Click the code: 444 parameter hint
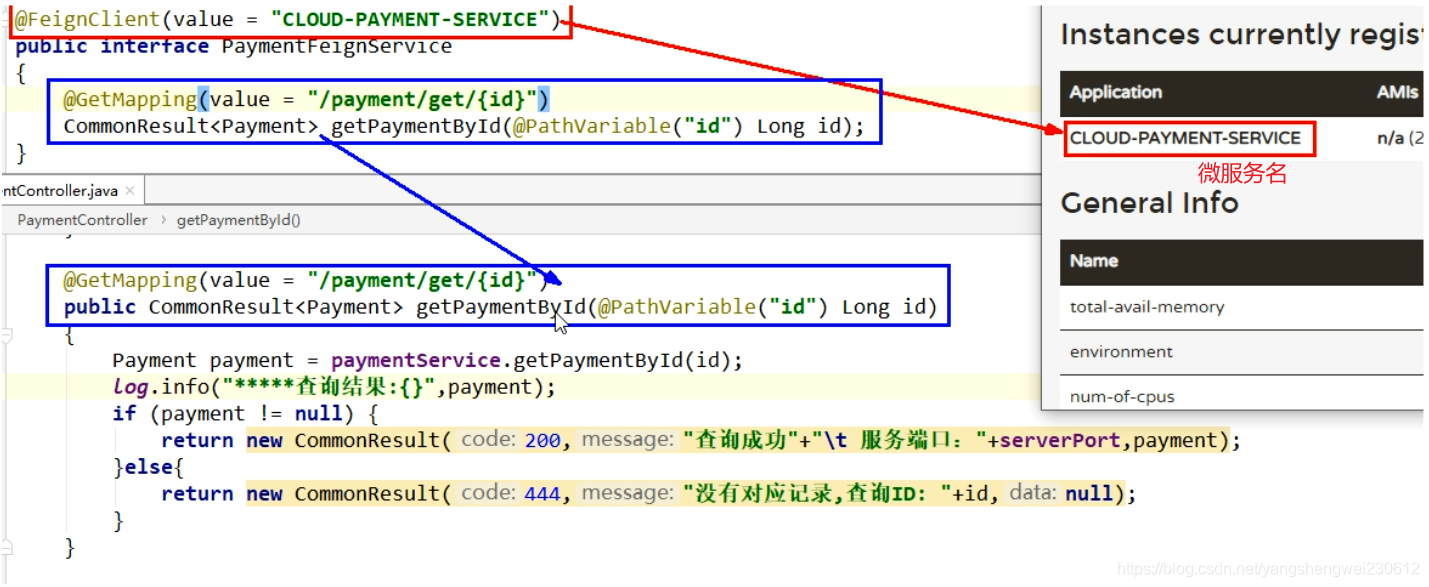 pos(511,493)
